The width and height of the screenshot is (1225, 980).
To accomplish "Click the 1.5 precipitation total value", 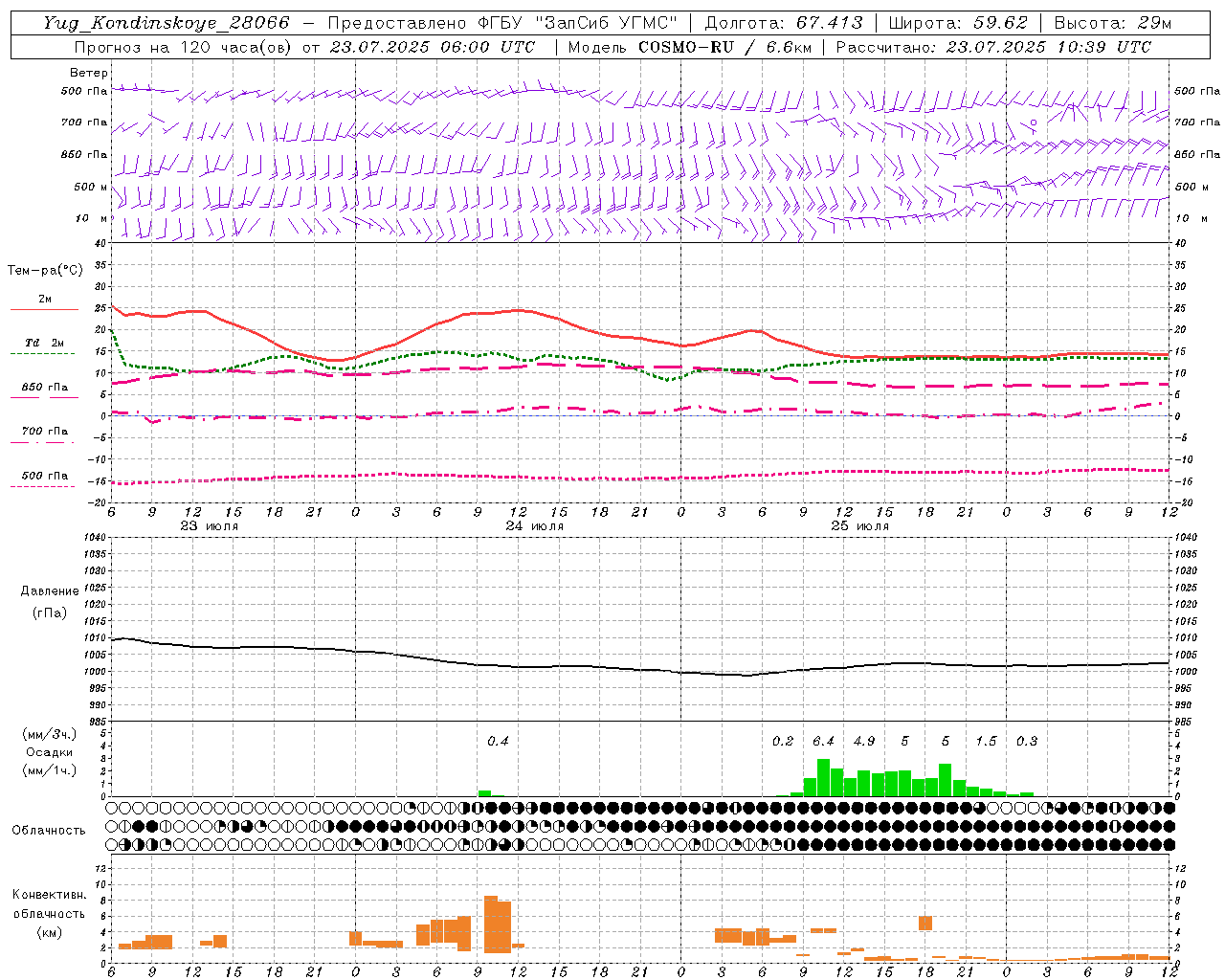I will pyautogui.click(x=986, y=742).
